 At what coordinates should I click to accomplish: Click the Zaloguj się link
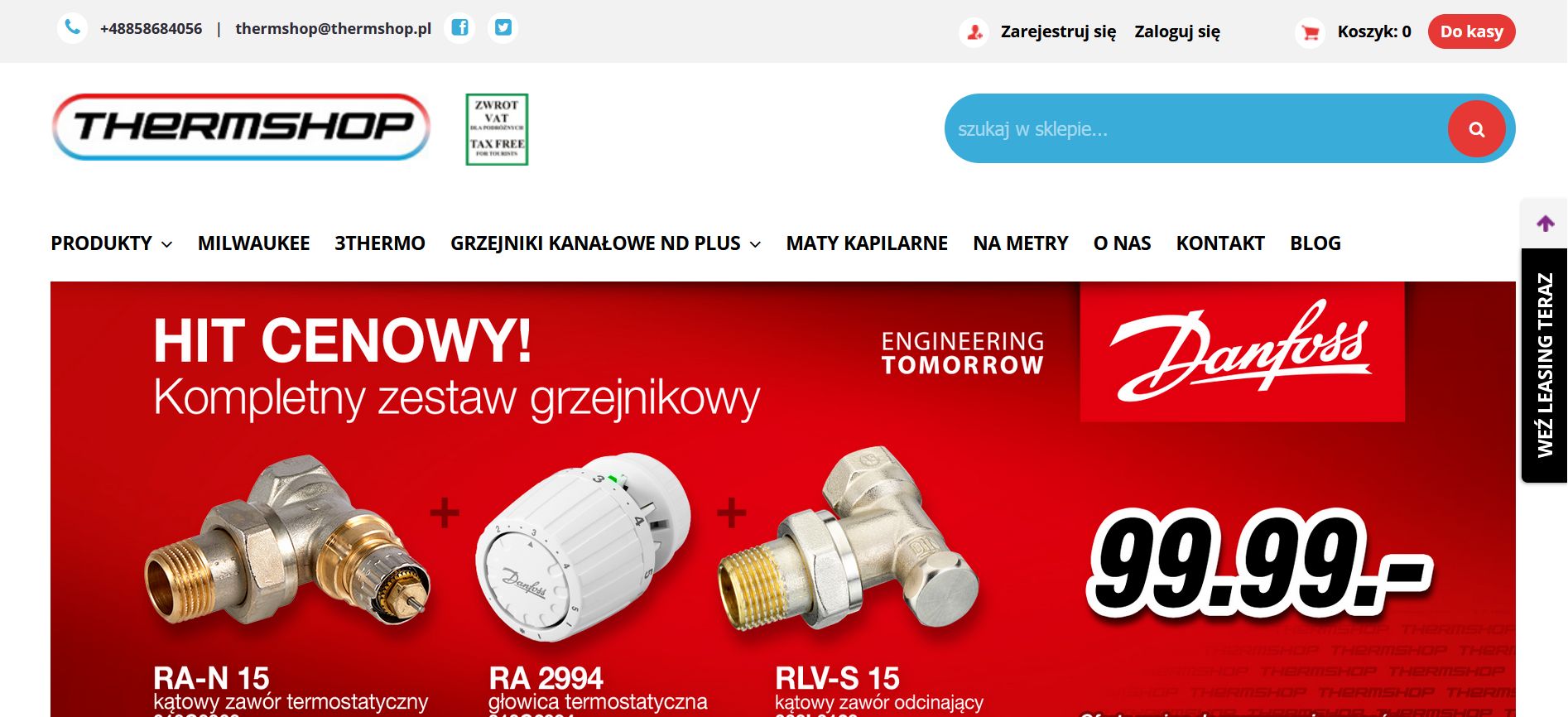coord(1177,31)
